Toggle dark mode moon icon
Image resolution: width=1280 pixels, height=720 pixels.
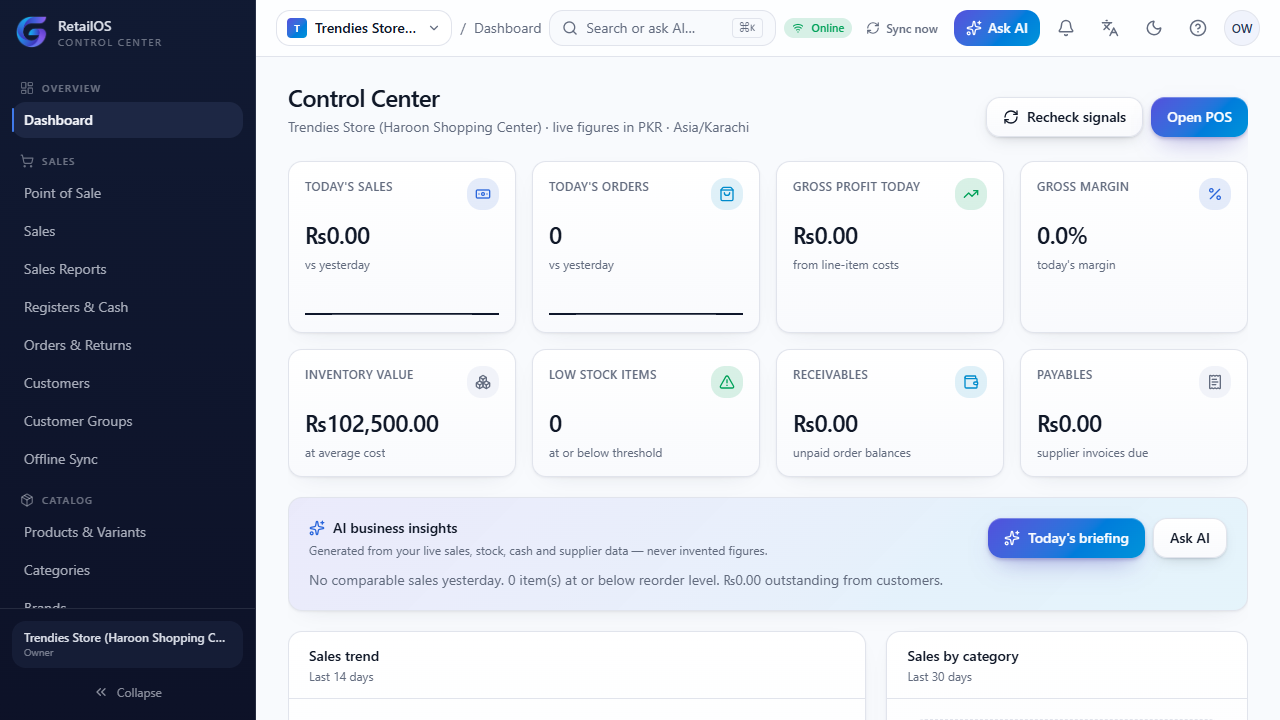[x=1154, y=28]
